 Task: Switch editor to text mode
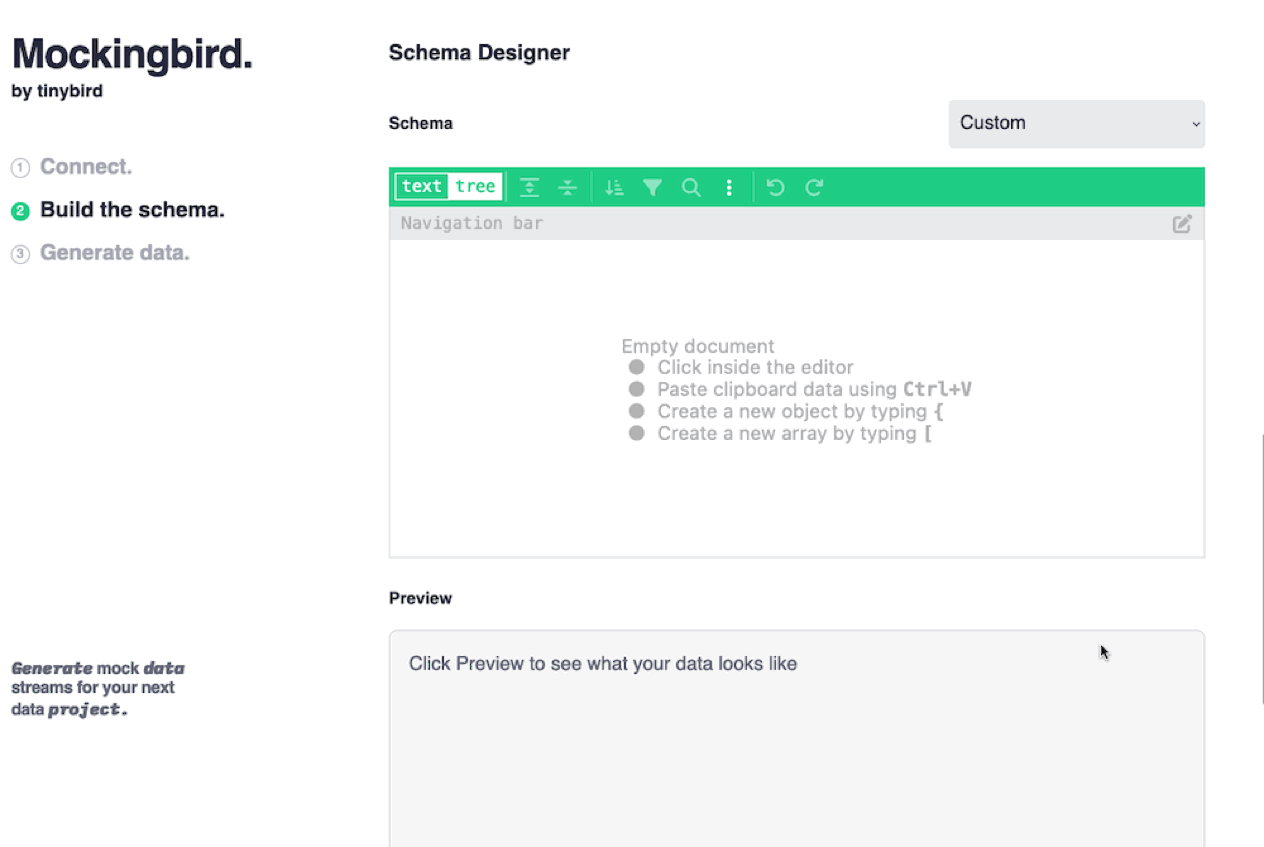[x=422, y=186]
